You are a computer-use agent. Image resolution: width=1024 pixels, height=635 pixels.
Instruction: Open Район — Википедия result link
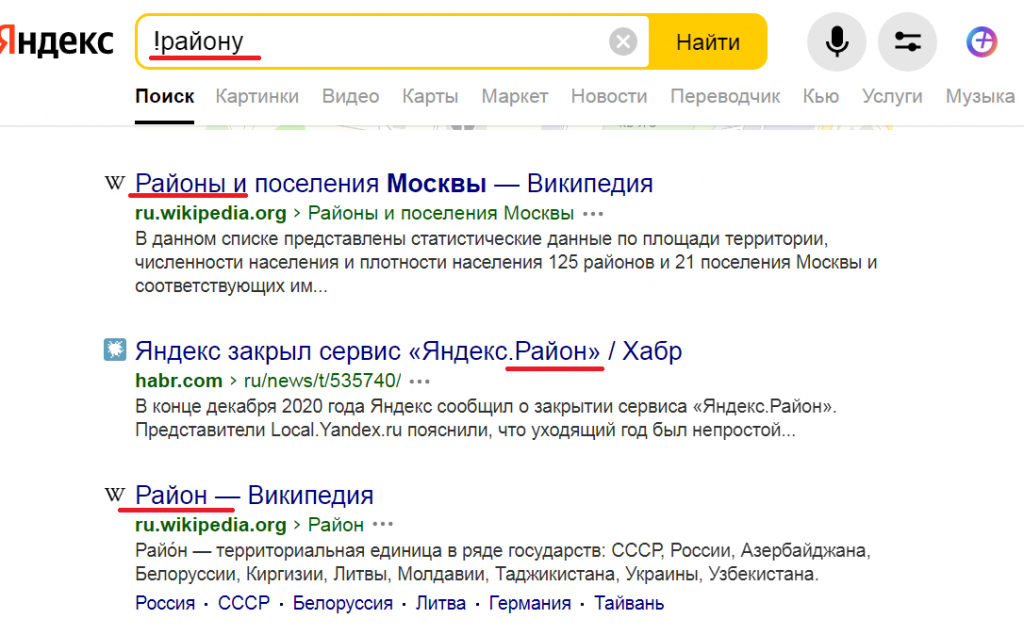pyautogui.click(x=254, y=495)
